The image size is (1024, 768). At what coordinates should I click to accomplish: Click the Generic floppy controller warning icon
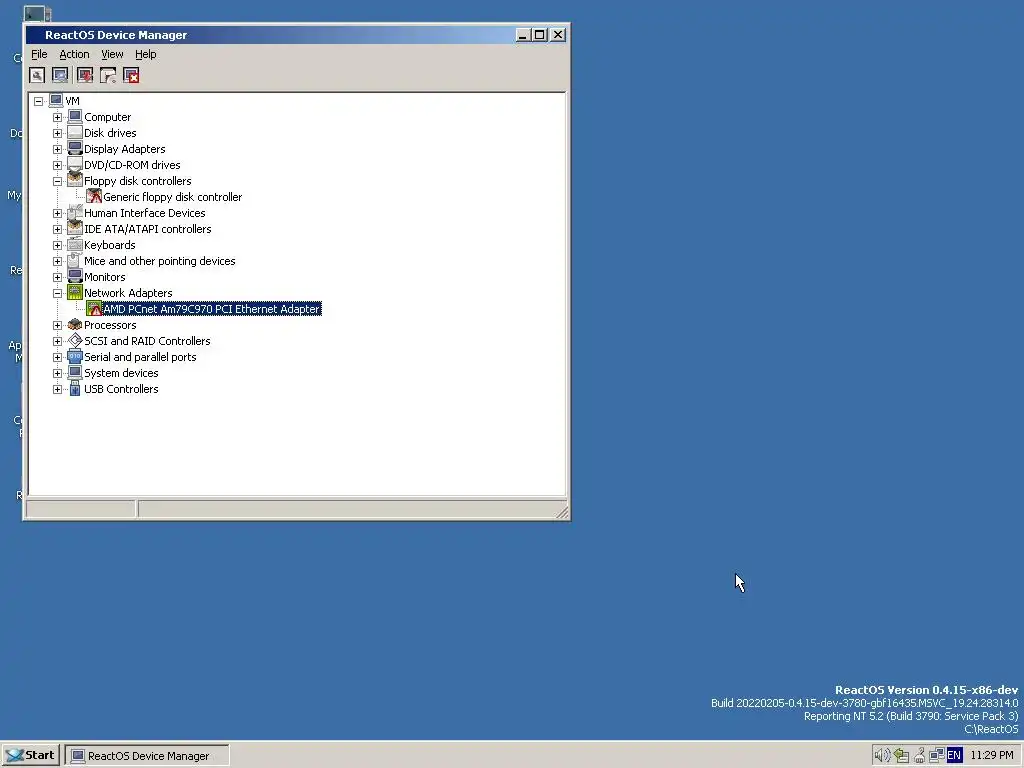(x=94, y=197)
